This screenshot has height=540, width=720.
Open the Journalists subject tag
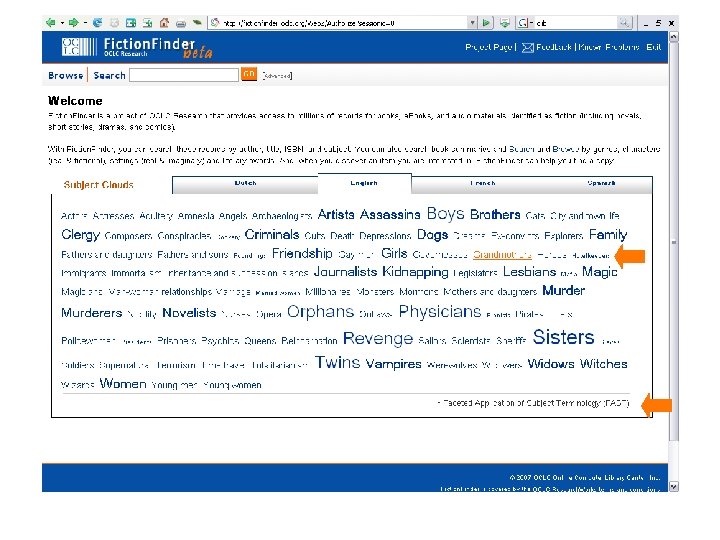click(x=345, y=272)
